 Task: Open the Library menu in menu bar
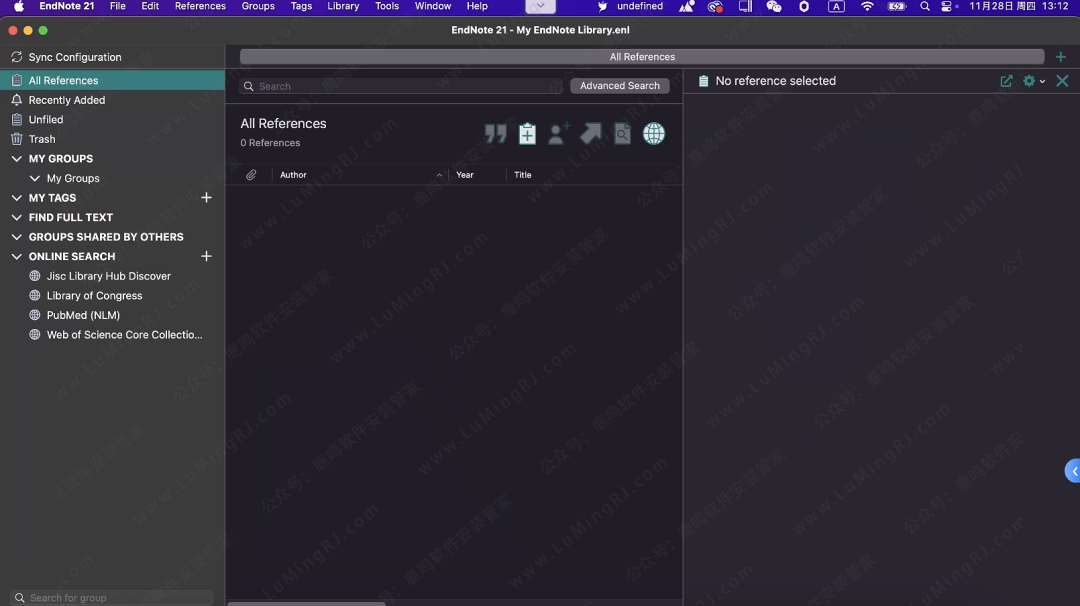click(343, 6)
